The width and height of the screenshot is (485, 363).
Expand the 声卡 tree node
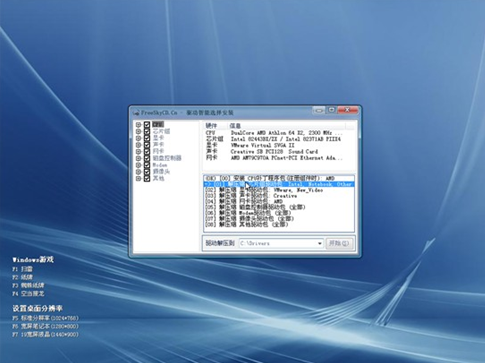pos(139,145)
